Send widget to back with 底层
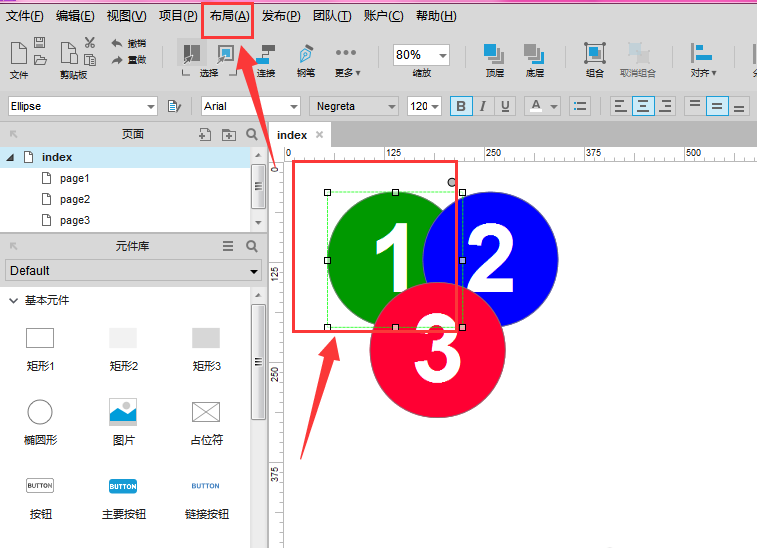The height and width of the screenshot is (548, 757). pos(534,60)
